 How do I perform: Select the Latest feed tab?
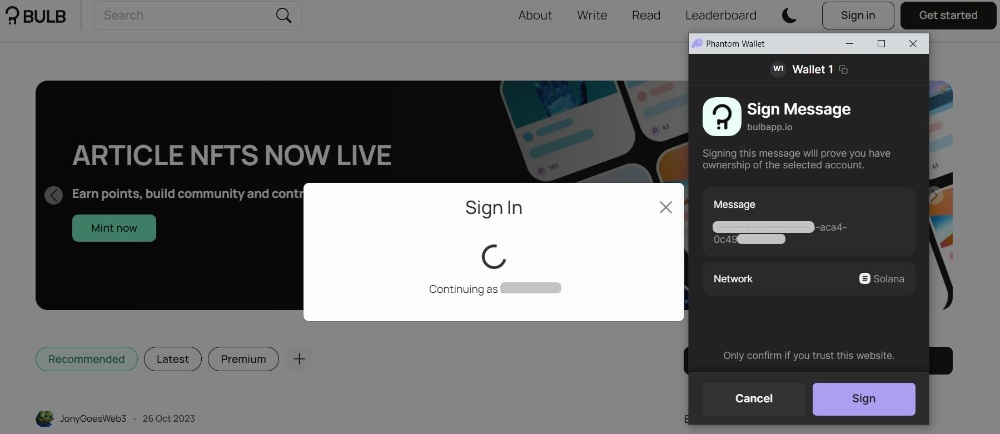coord(173,359)
